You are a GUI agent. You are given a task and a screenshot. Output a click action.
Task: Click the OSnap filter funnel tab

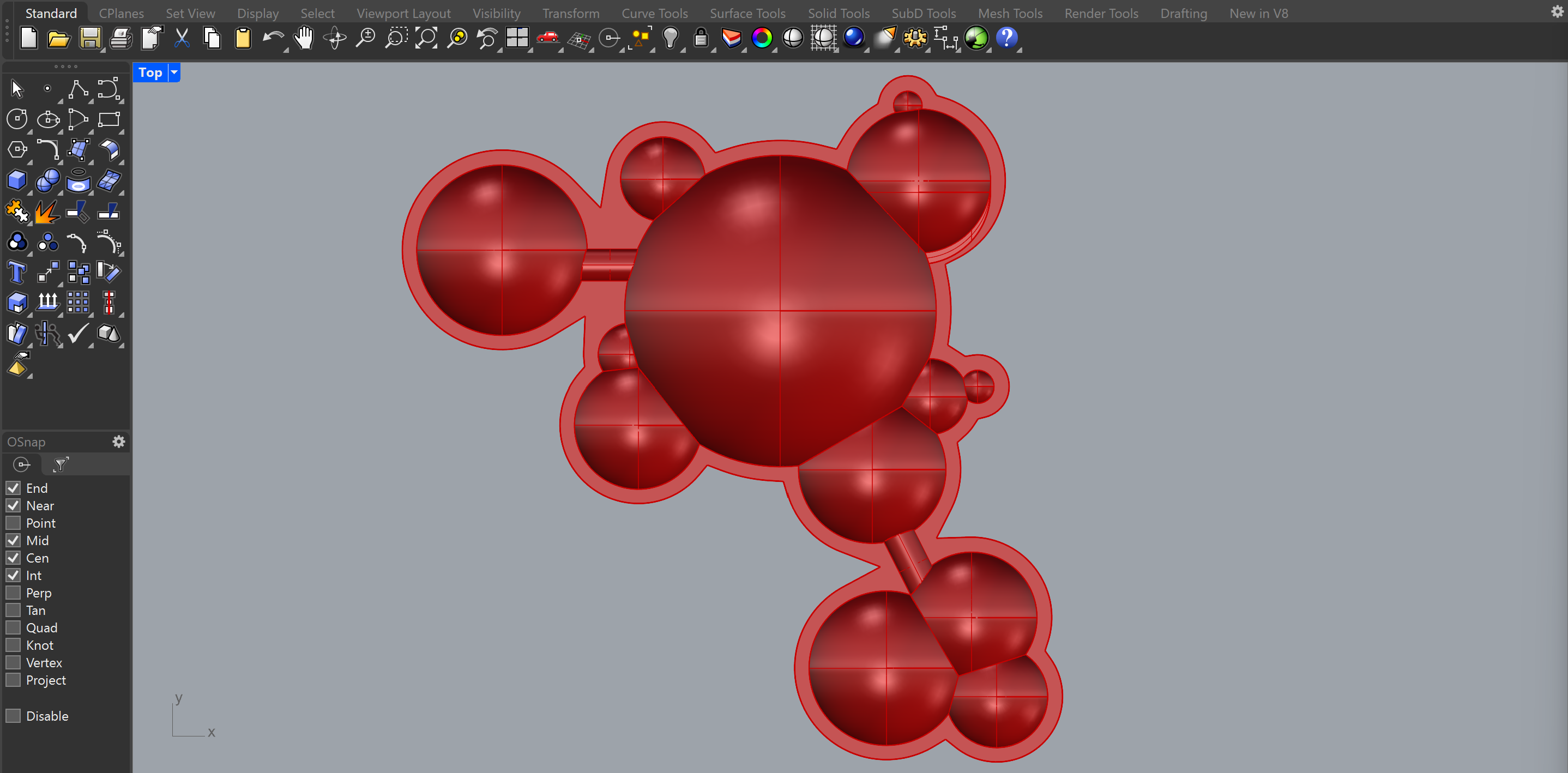[61, 465]
